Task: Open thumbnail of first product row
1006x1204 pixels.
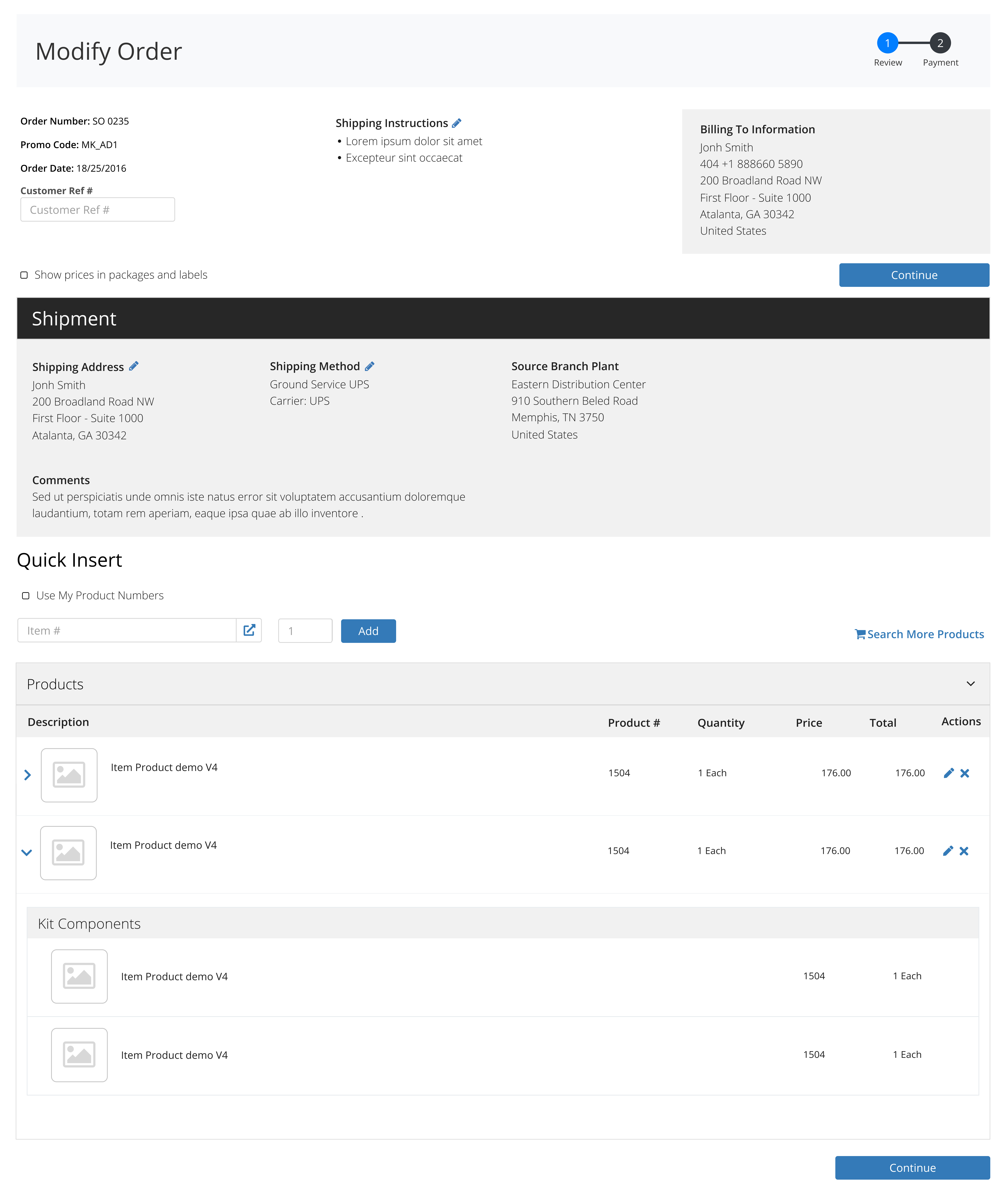Action: (69, 775)
